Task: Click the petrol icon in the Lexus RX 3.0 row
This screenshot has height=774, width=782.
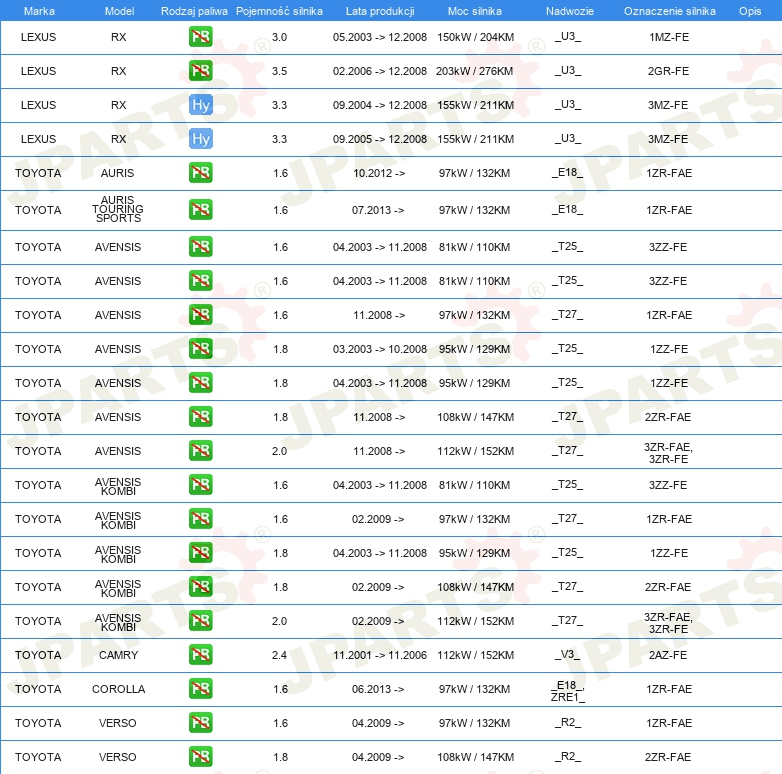Action: click(x=200, y=37)
